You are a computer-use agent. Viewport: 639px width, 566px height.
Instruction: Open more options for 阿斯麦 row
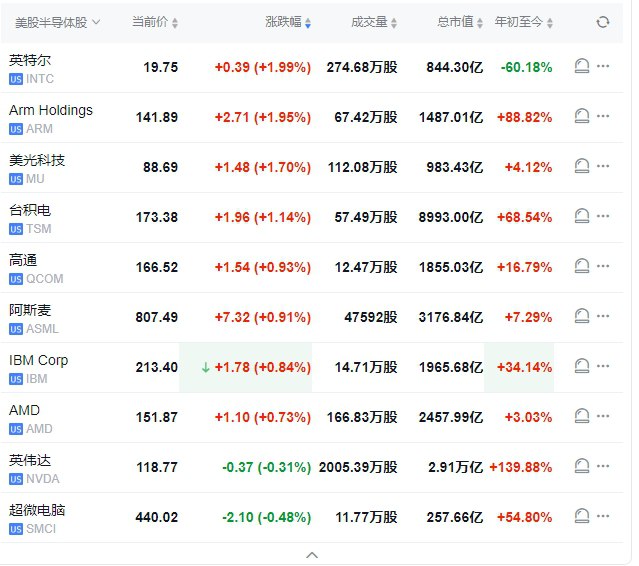pyautogui.click(x=603, y=316)
